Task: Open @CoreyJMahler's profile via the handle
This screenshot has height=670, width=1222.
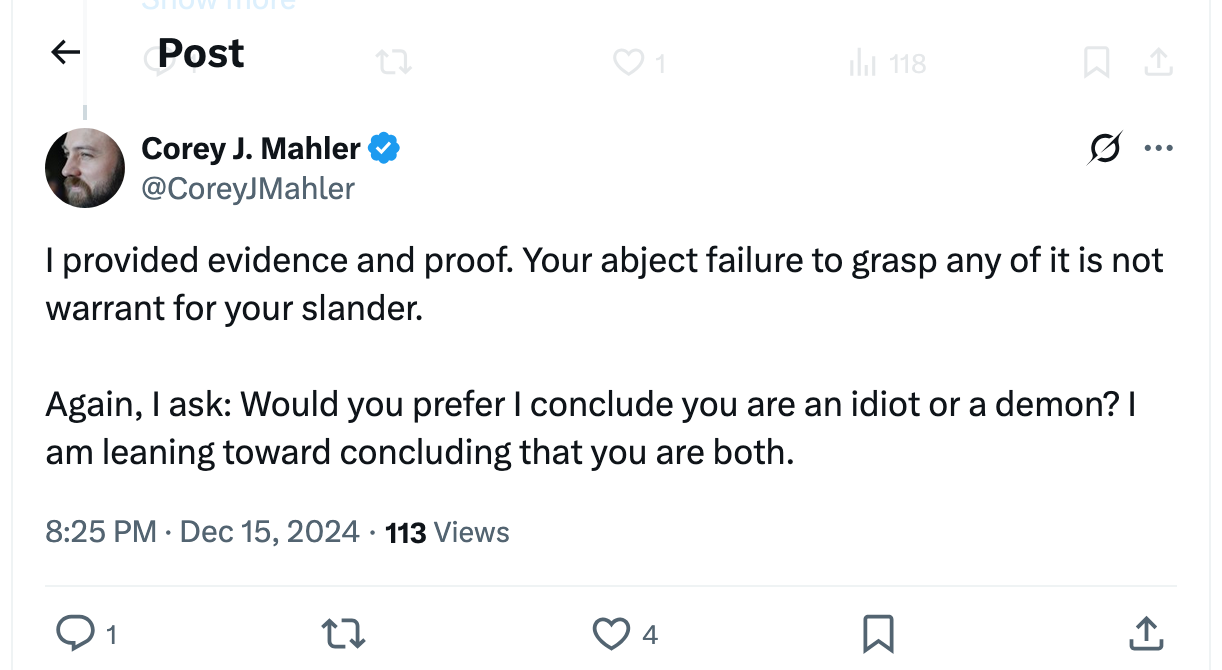Action: (x=247, y=188)
